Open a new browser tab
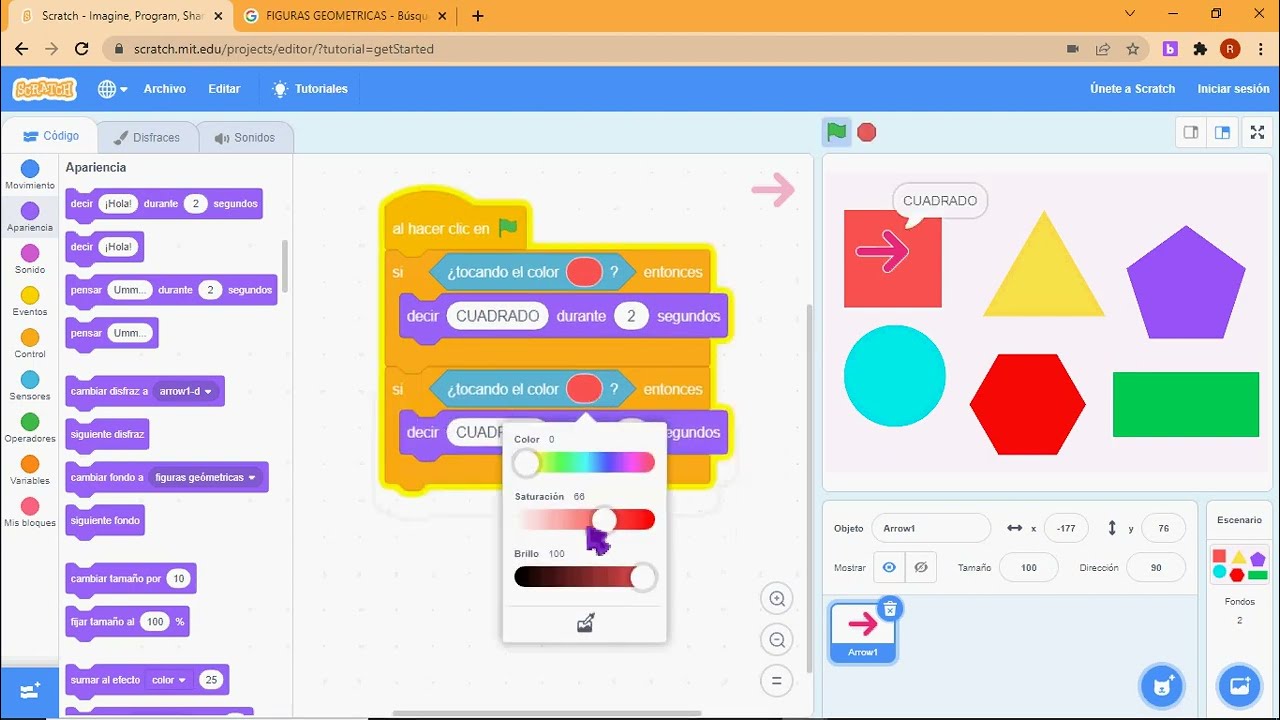1280x720 pixels. click(x=478, y=16)
